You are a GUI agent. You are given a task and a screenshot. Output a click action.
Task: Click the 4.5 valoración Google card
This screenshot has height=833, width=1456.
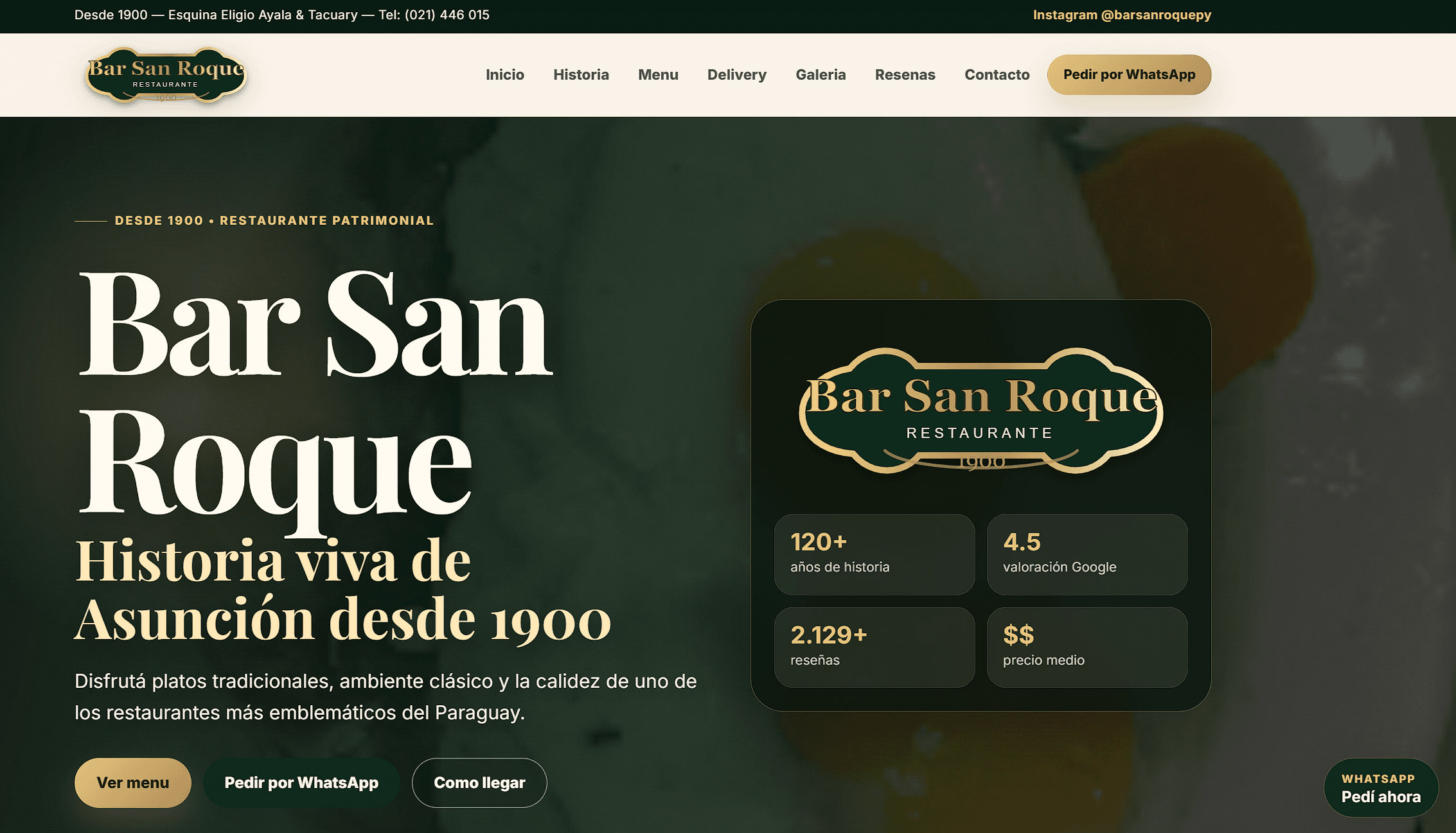1087,554
